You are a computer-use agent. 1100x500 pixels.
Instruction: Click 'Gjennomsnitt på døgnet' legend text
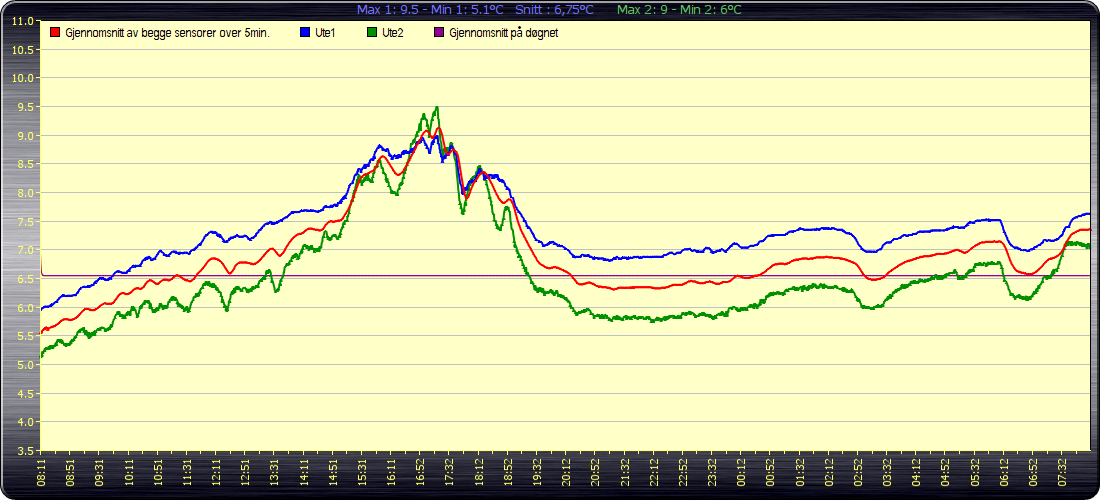pos(503,32)
